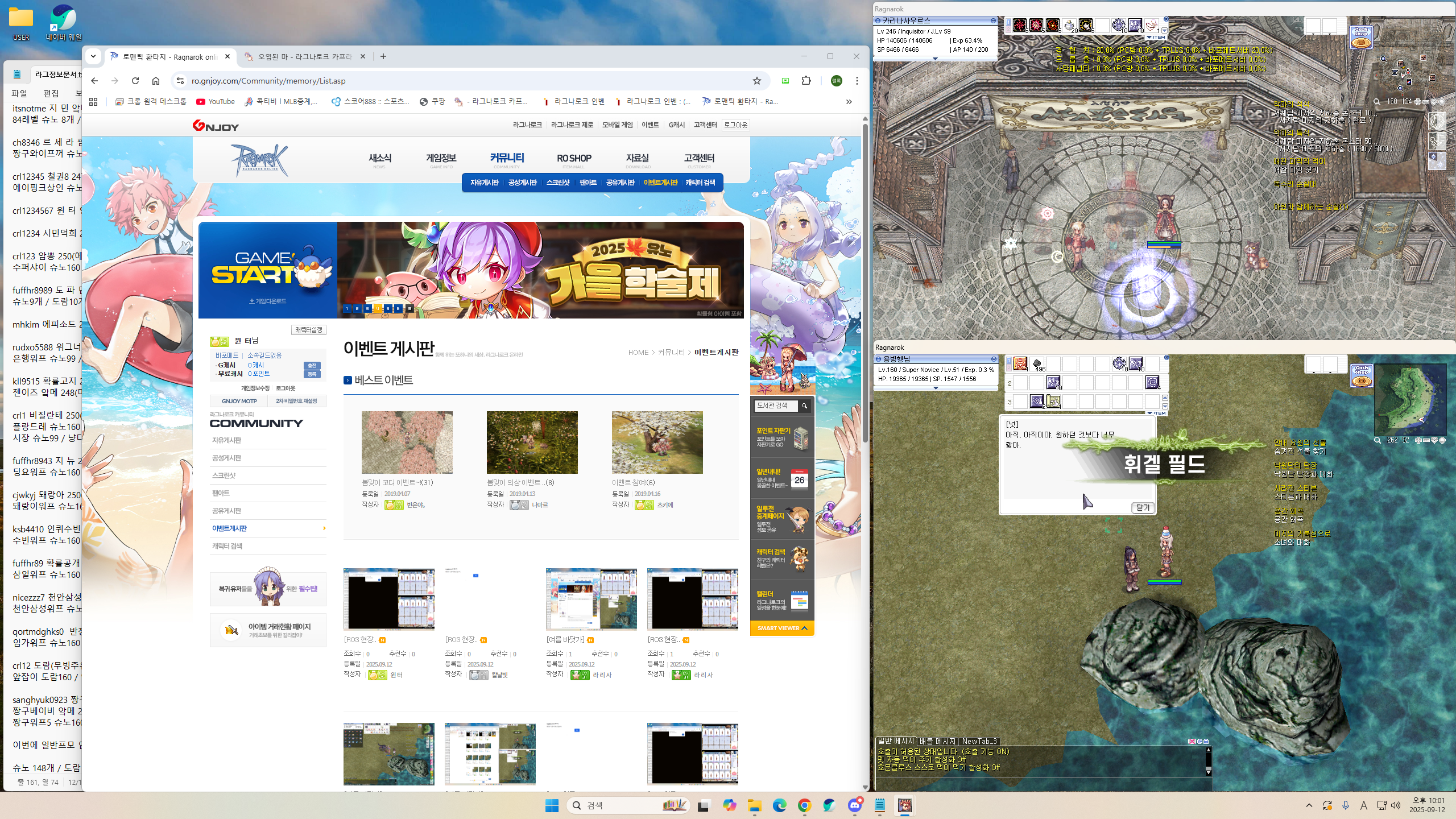Open Chrome extensions puzzle icon

[806, 81]
